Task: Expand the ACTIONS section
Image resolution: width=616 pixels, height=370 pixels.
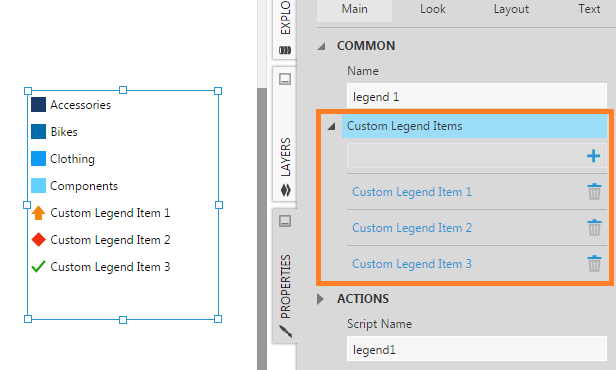Action: click(x=321, y=299)
